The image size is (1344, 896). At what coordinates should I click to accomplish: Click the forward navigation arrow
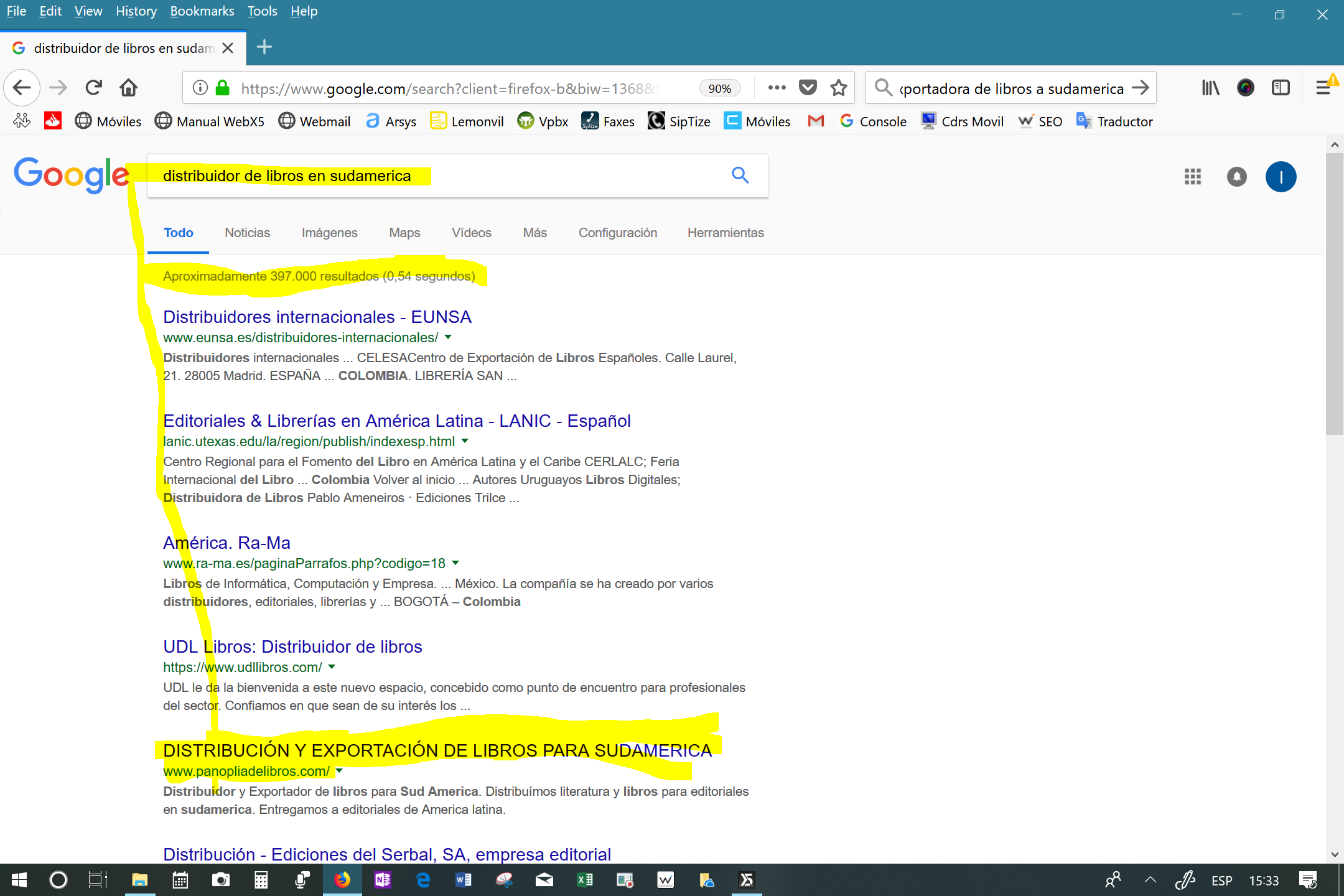coord(58,88)
